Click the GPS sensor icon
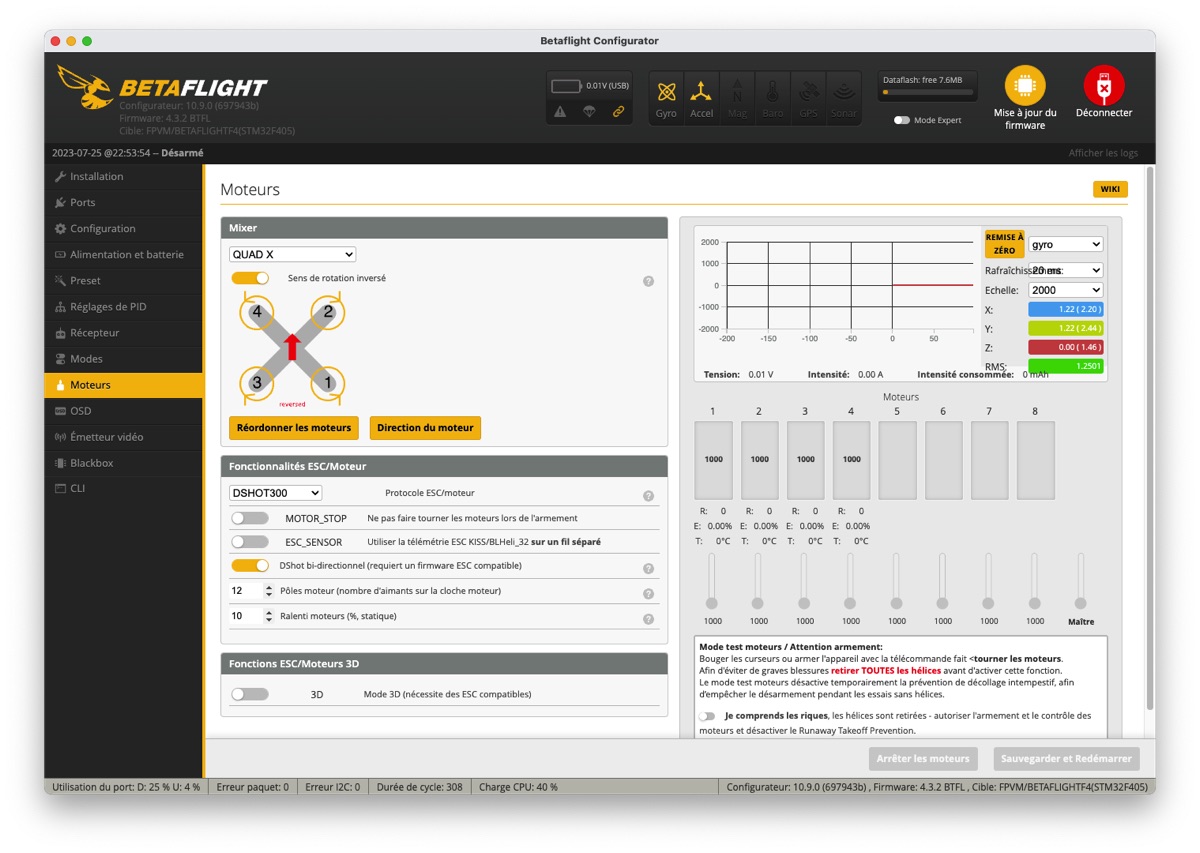 [808, 97]
